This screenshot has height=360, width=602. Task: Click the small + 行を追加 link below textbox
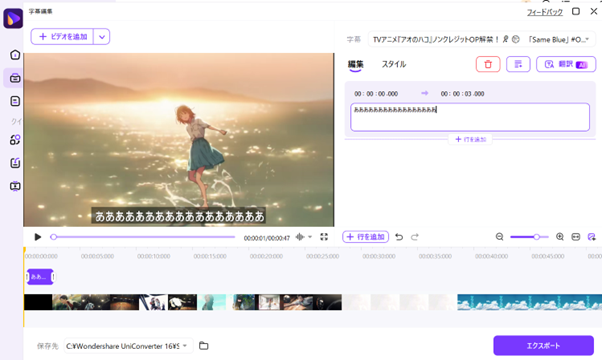tap(470, 139)
